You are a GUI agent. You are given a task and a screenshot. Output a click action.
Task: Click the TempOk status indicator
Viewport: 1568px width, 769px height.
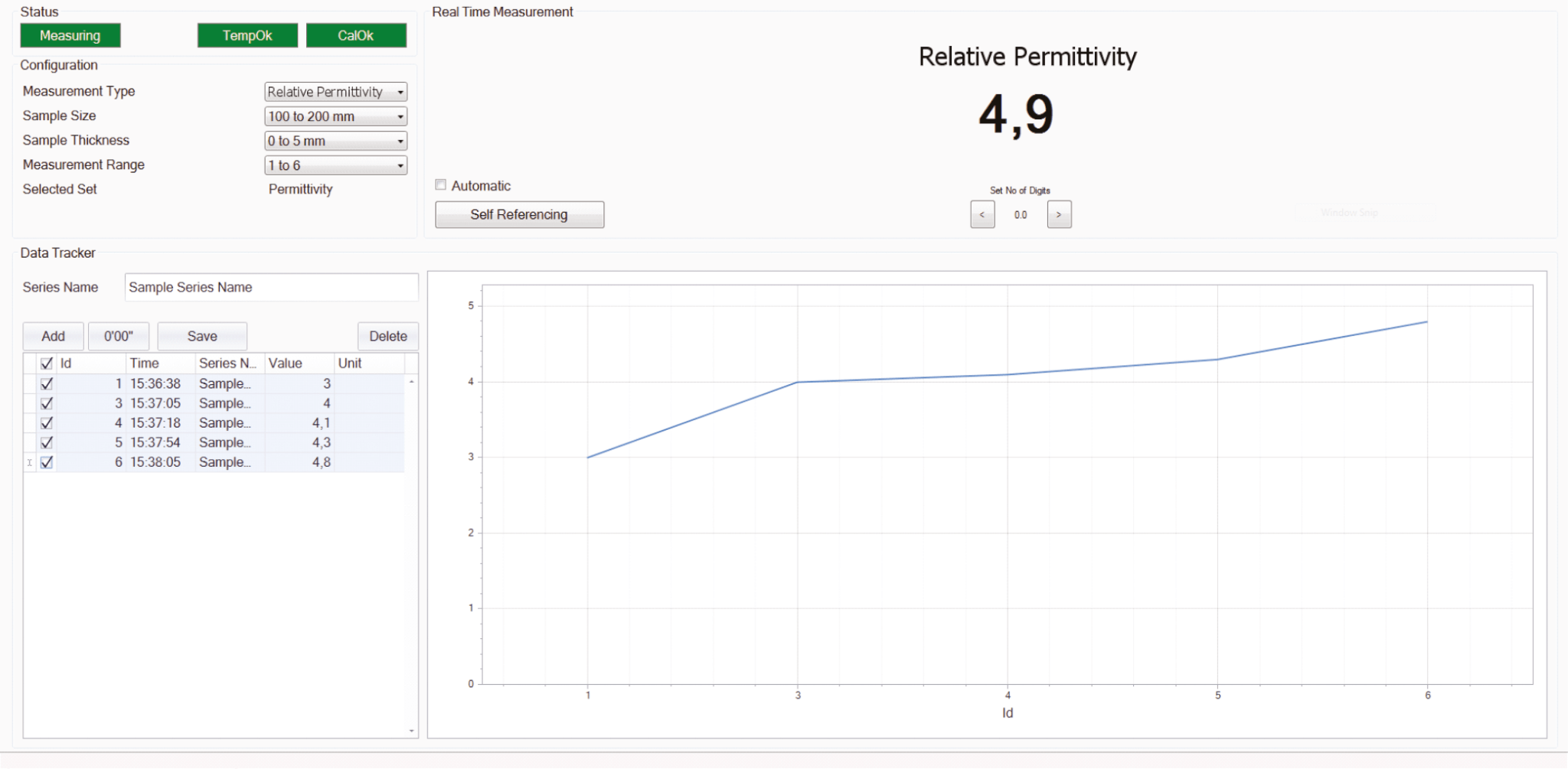coord(247,36)
